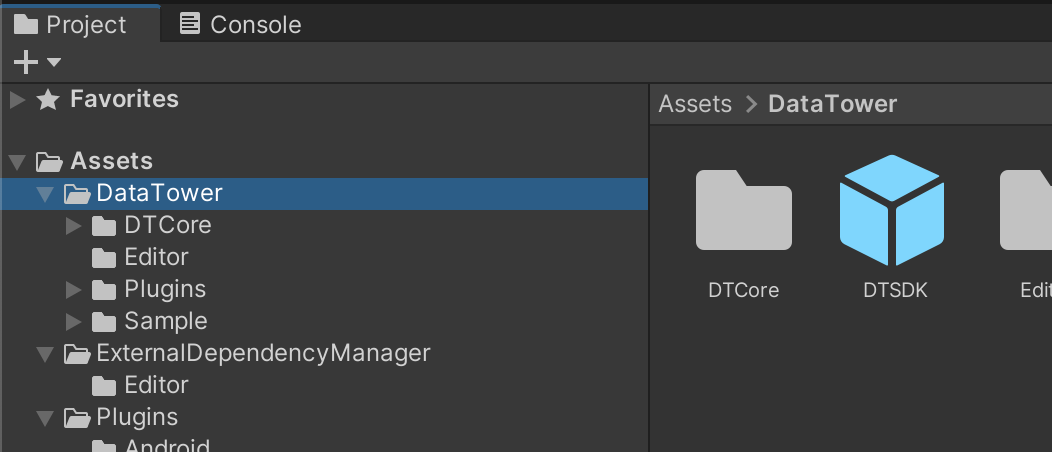
Task: Select the Plugins folder under DataTower
Action: pyautogui.click(x=164, y=289)
